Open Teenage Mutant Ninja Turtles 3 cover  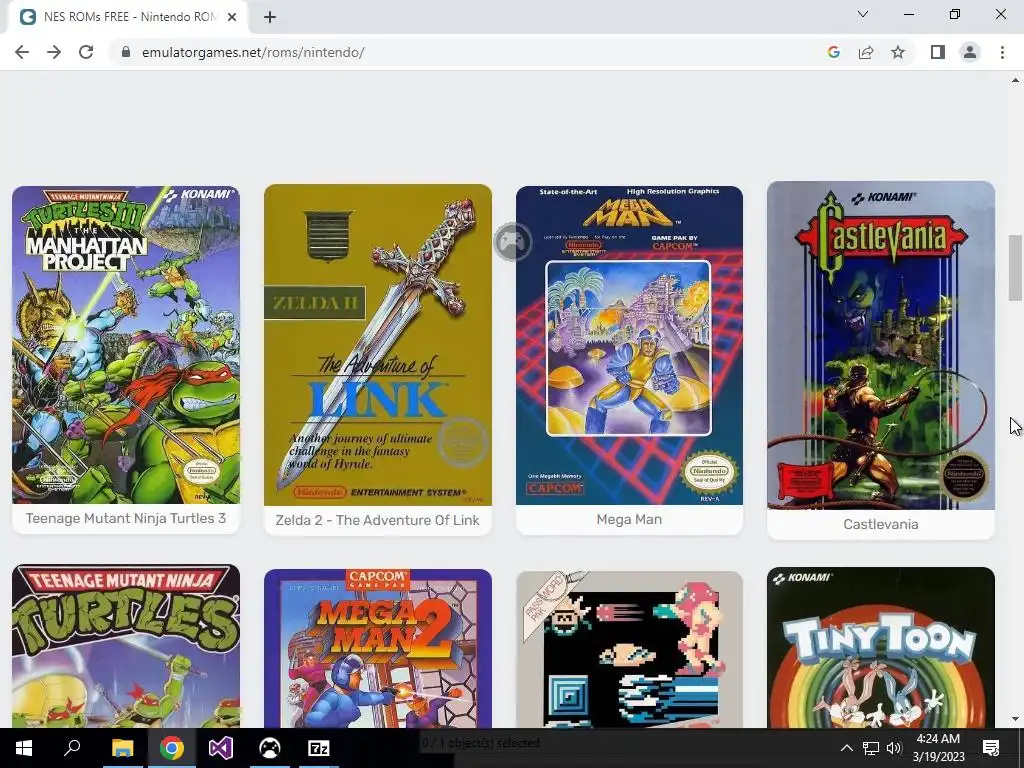point(126,345)
